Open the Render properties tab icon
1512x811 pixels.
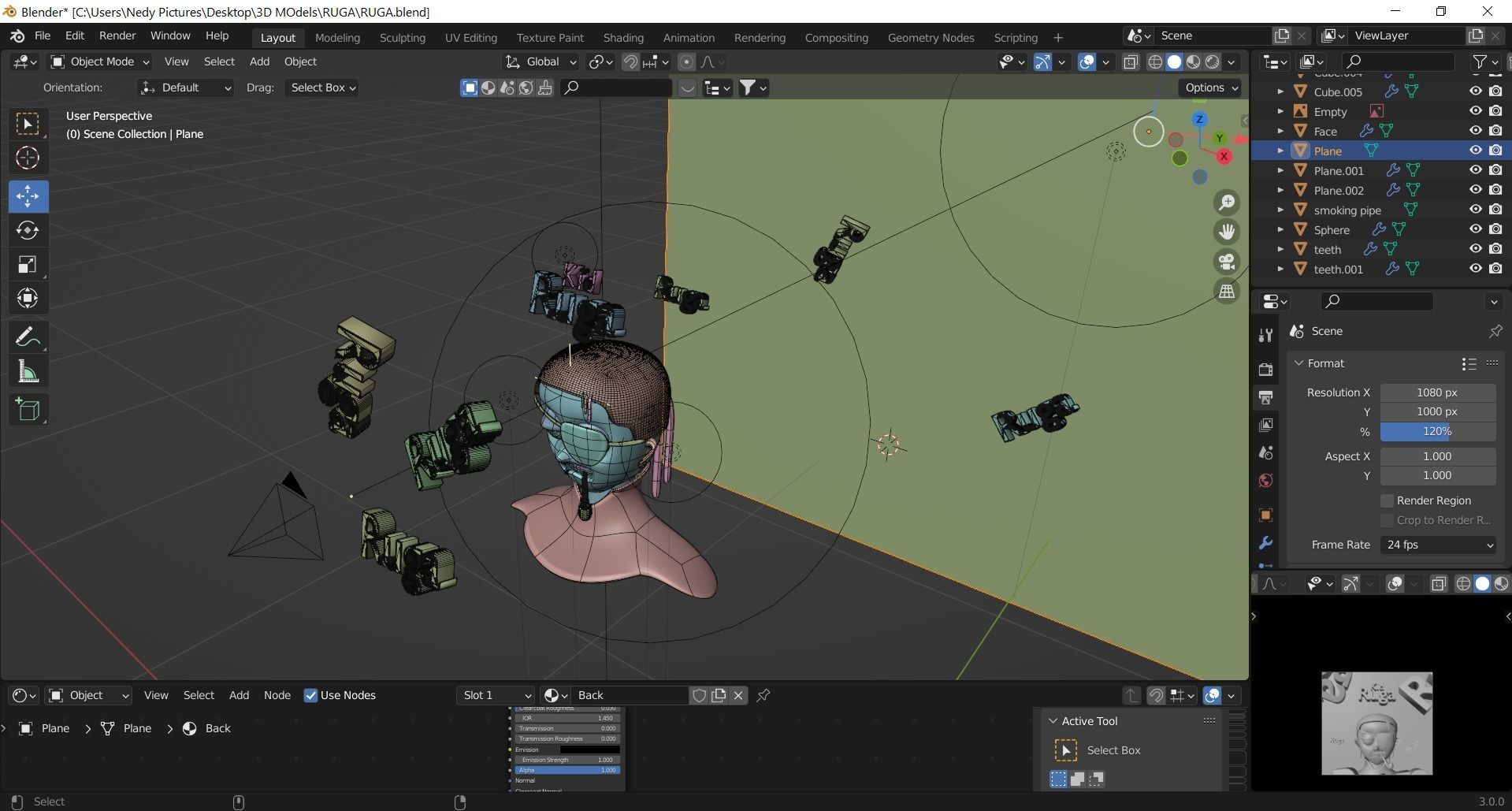tap(1265, 369)
